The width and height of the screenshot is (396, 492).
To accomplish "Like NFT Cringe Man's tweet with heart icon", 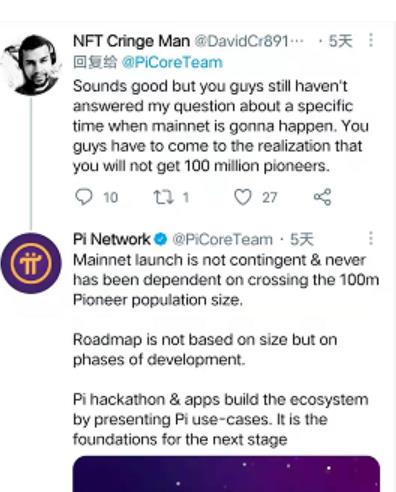I will tap(243, 197).
